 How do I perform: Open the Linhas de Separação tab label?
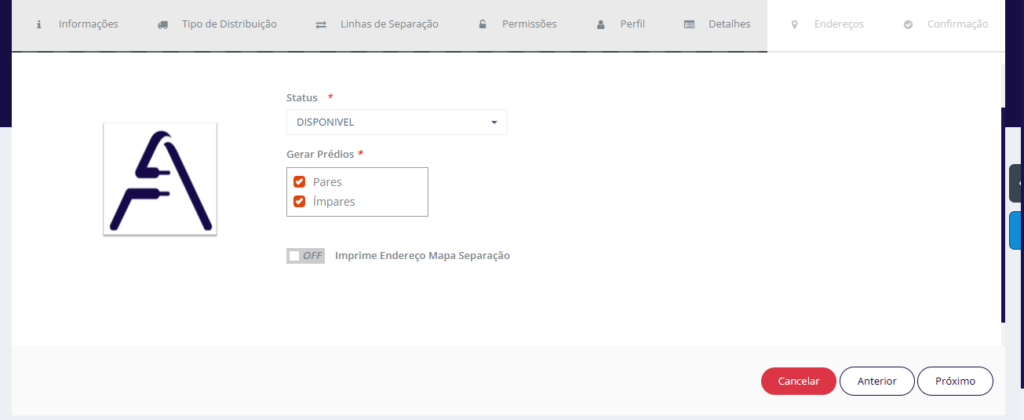[x=389, y=24]
